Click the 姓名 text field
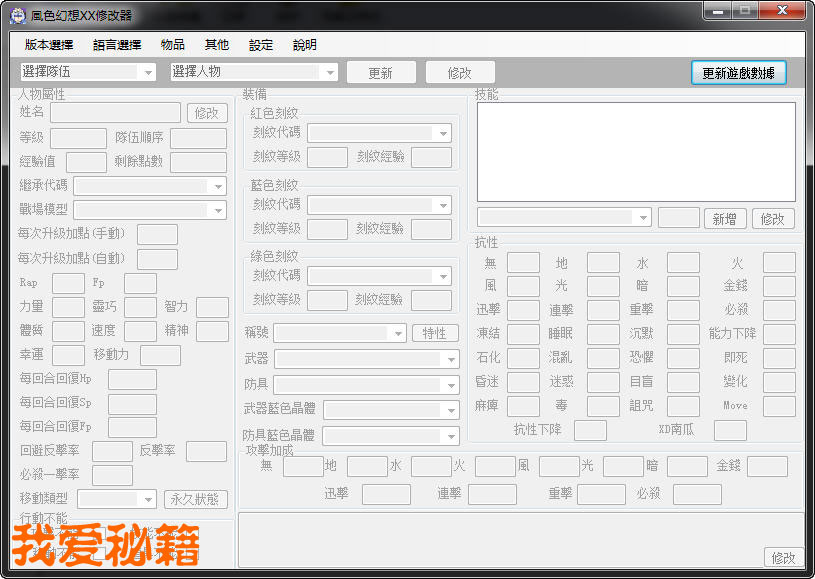The image size is (815, 579). tap(115, 113)
